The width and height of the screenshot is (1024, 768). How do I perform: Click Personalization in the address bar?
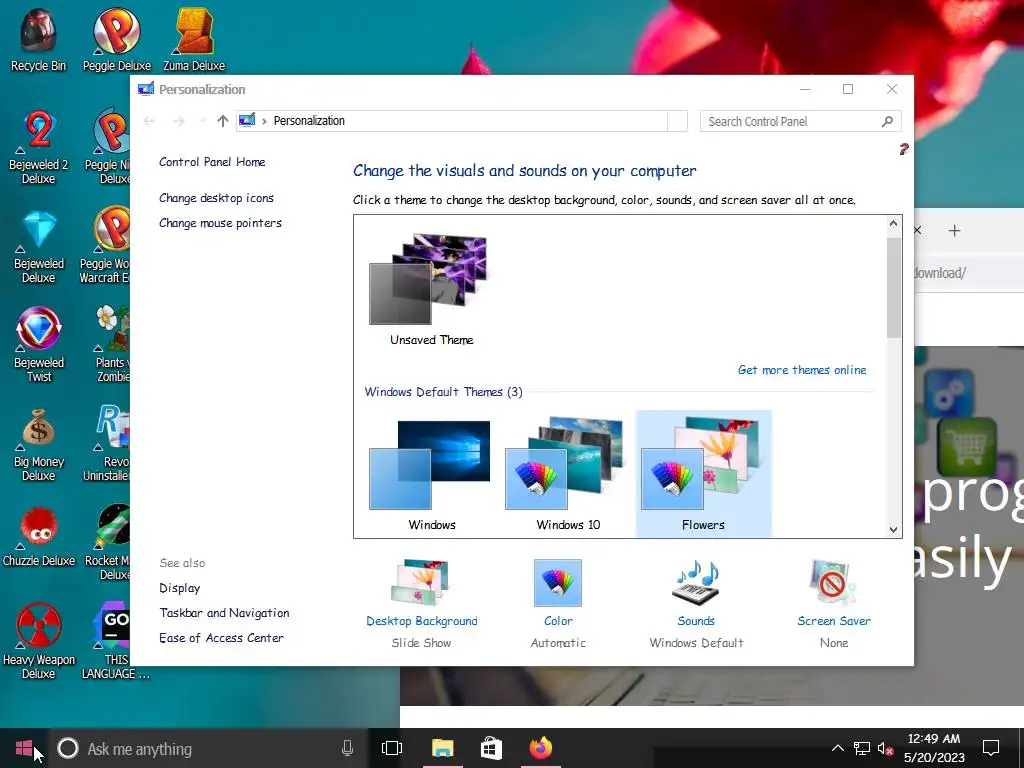(x=309, y=121)
